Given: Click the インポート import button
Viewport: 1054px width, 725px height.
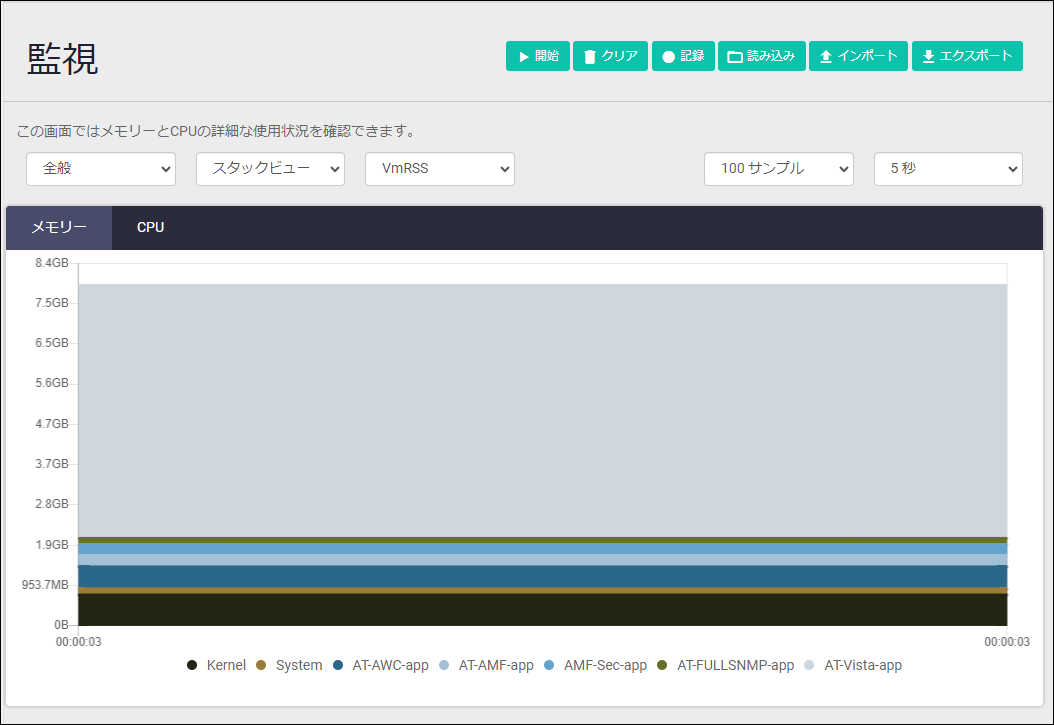Looking at the screenshot, I should (x=858, y=56).
